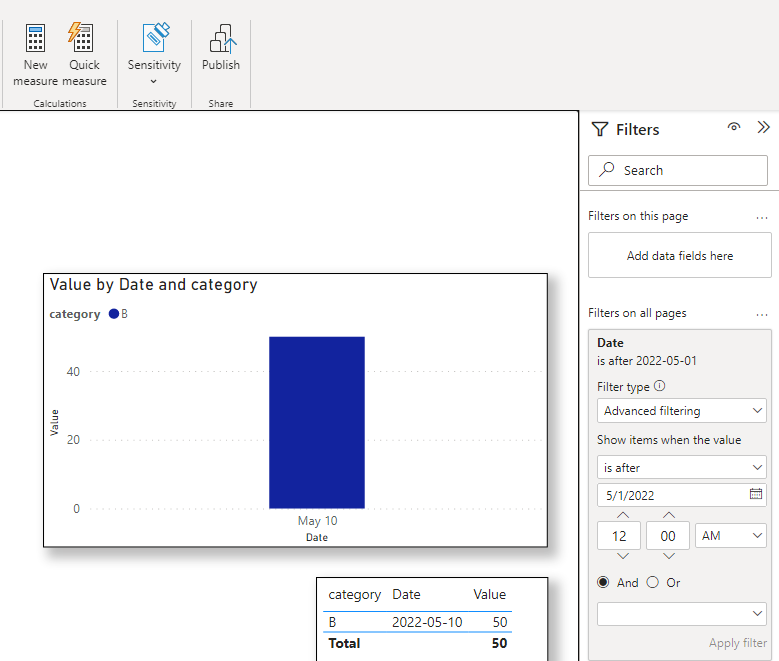Image resolution: width=779 pixels, height=661 pixels.
Task: Open the Advanced filtering type dropdown
Action: [682, 411]
